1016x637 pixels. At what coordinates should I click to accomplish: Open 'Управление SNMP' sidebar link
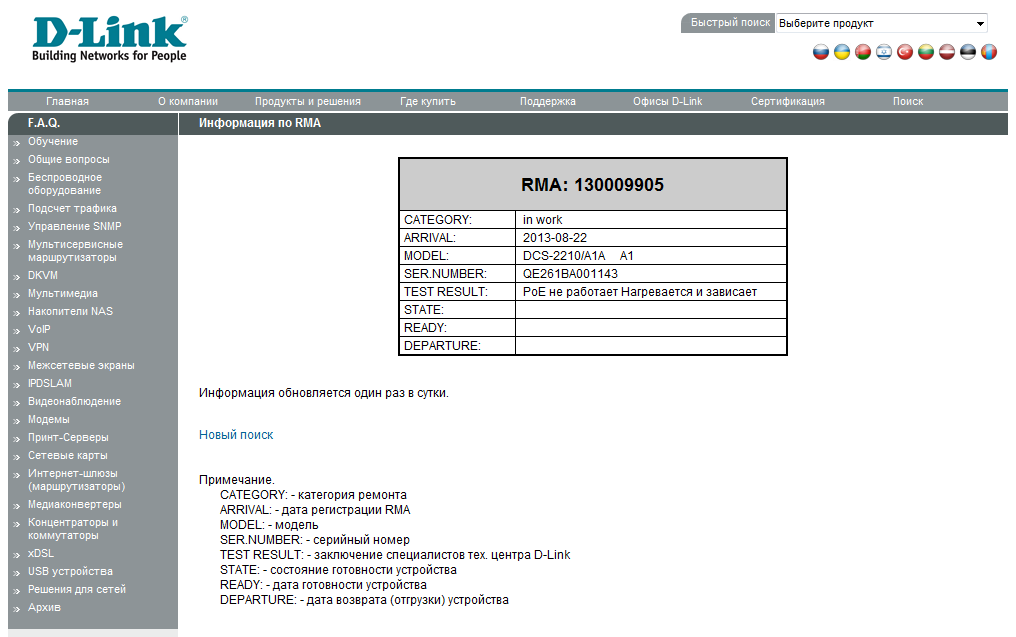pyautogui.click(x=75, y=226)
